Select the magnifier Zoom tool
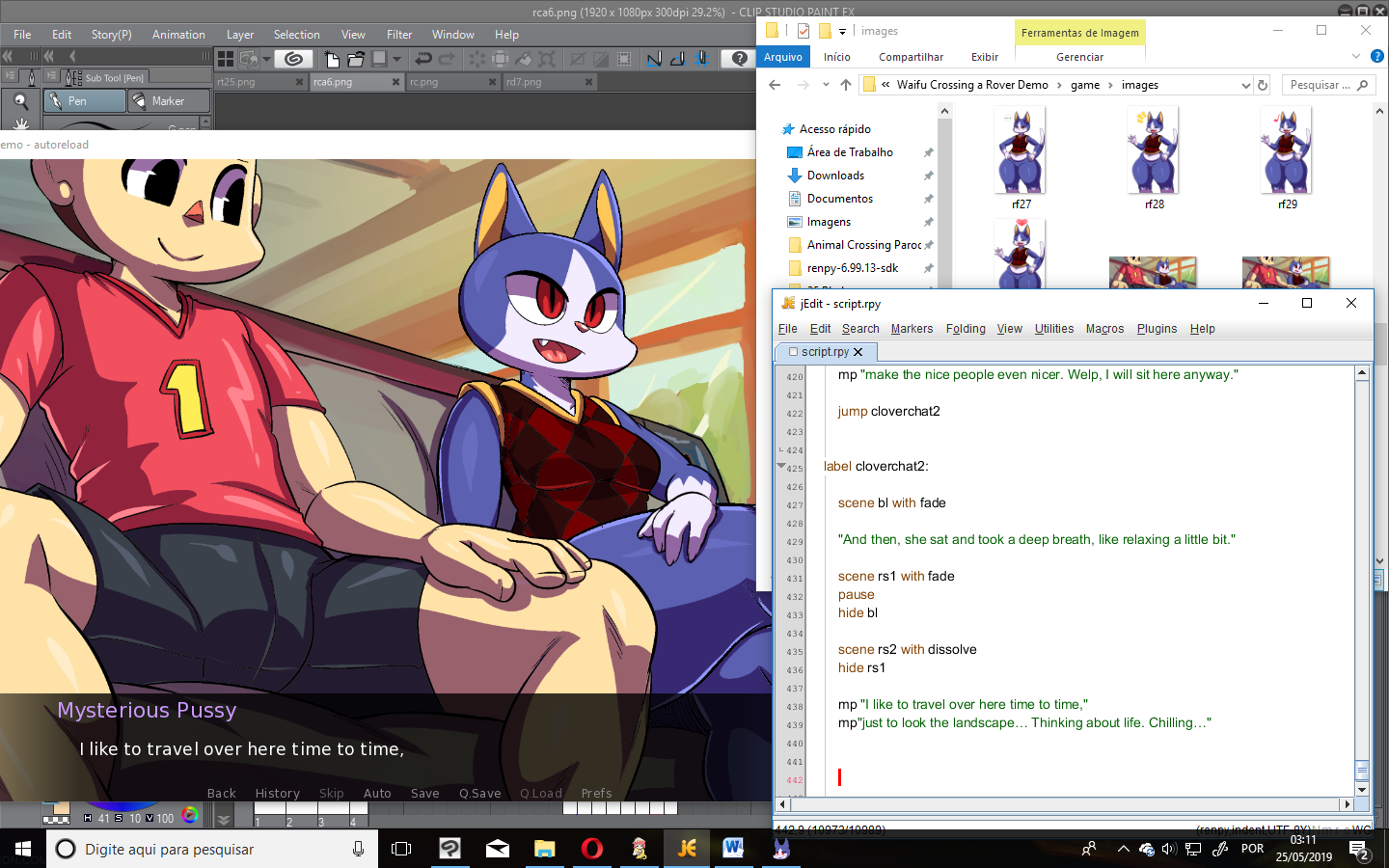This screenshot has width=1389, height=868. [x=20, y=101]
